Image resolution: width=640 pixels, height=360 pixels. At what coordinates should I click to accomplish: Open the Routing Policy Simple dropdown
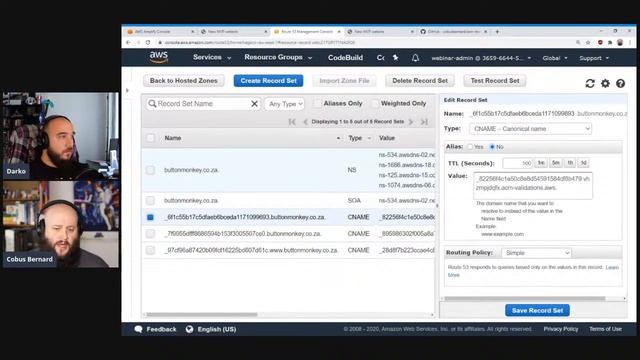tap(536, 253)
